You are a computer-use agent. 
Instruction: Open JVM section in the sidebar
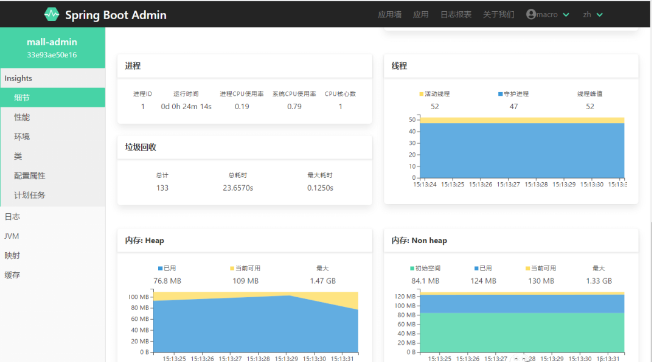(52, 236)
